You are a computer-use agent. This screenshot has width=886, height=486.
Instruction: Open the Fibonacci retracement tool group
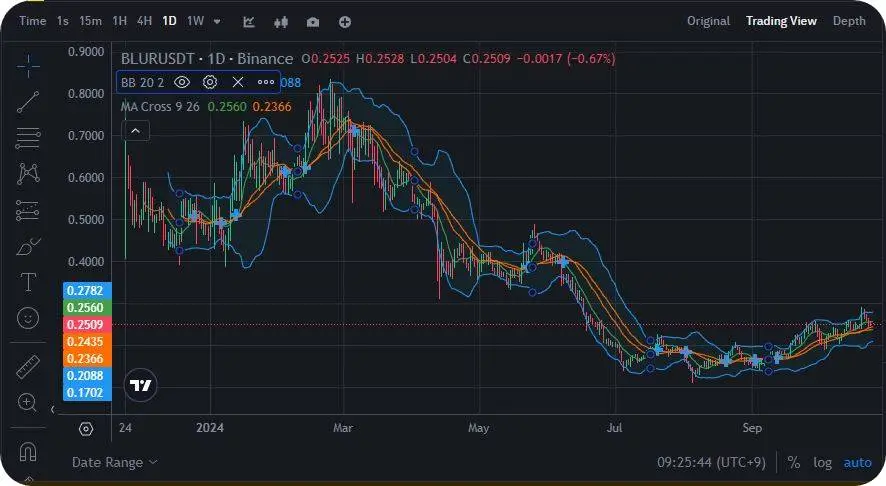pyautogui.click(x=28, y=138)
